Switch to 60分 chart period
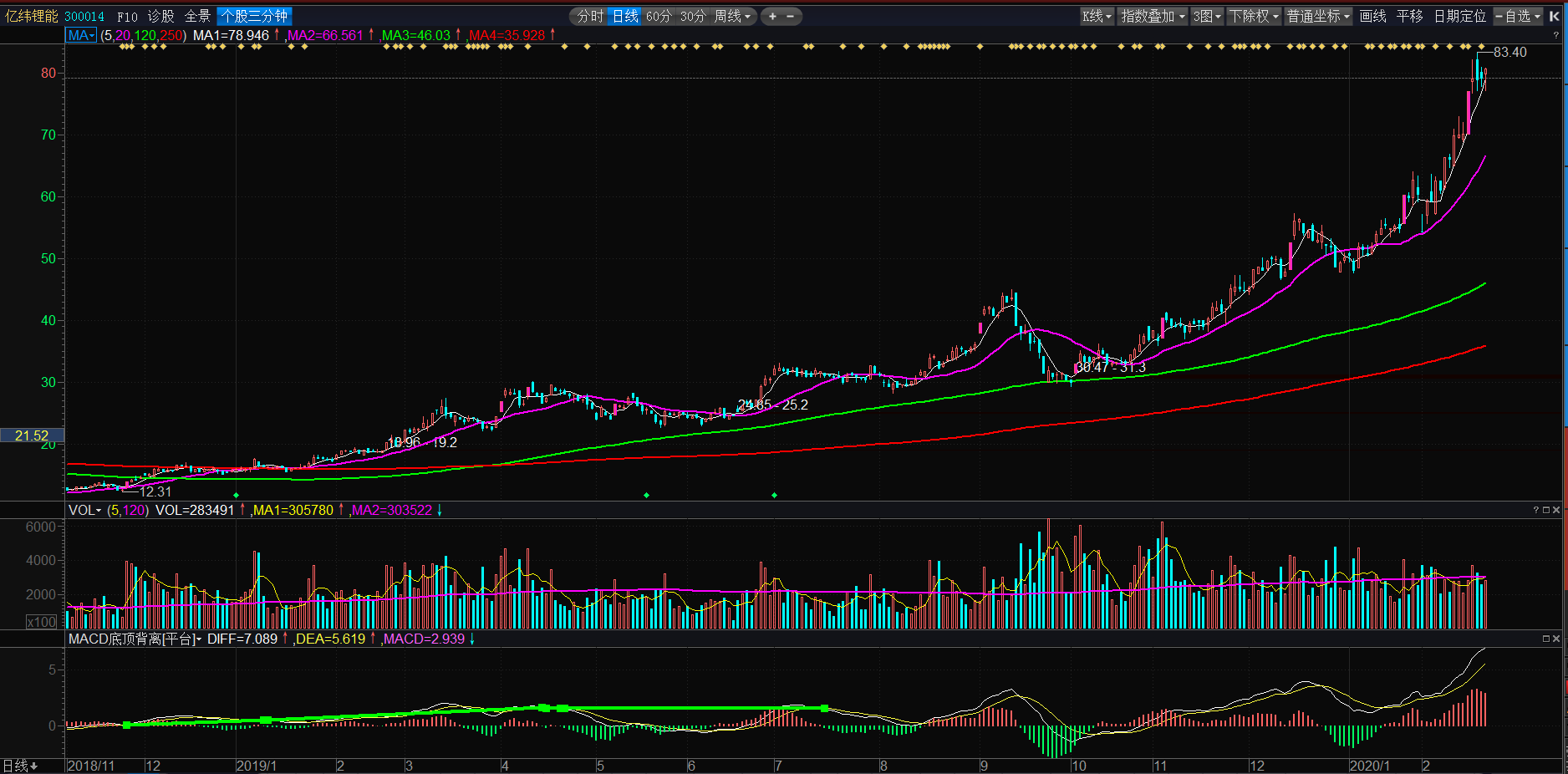The width and height of the screenshot is (1568, 774). [x=659, y=16]
